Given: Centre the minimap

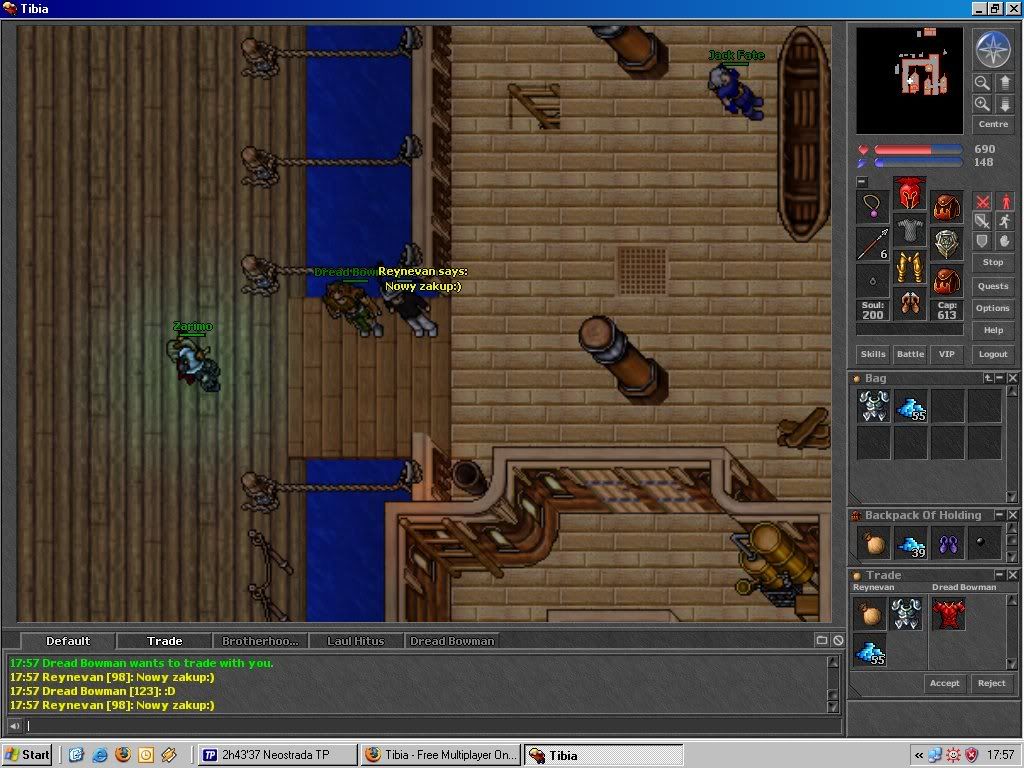Looking at the screenshot, I should [x=993, y=124].
